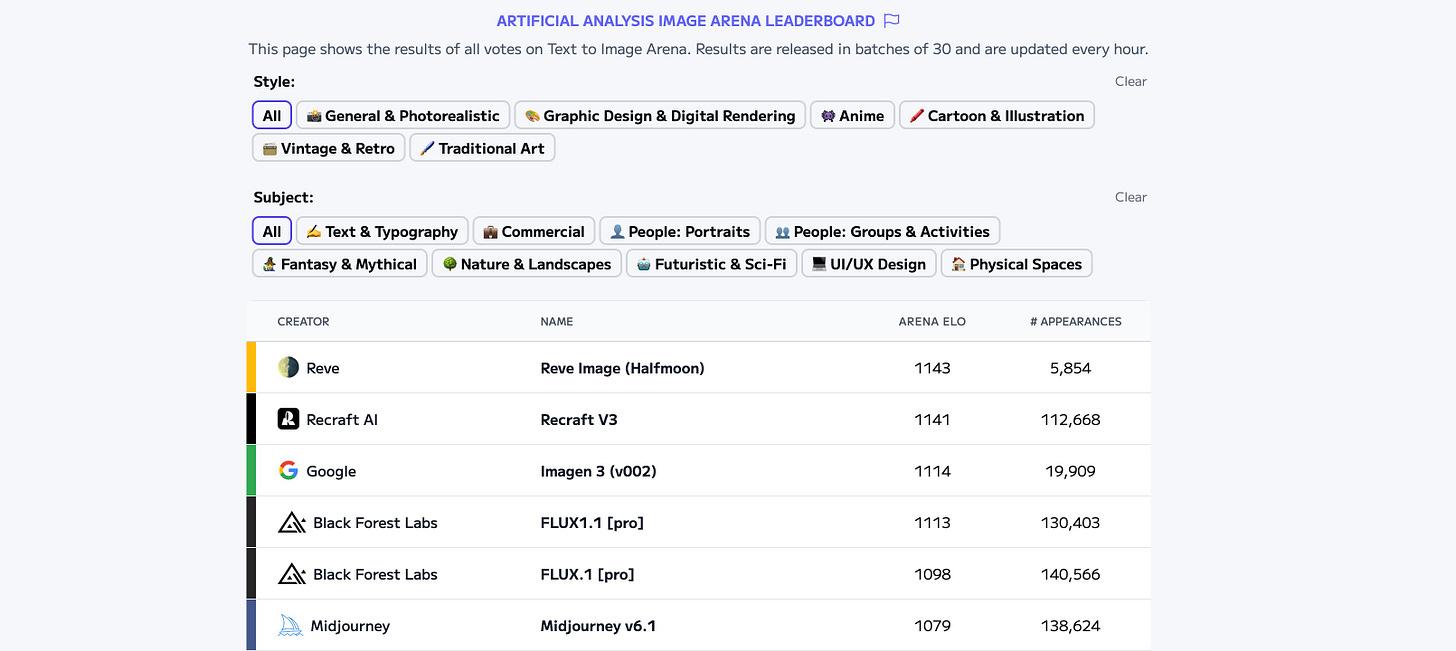Clear the Style filter selection
This screenshot has width=1456, height=651.
tap(1131, 82)
